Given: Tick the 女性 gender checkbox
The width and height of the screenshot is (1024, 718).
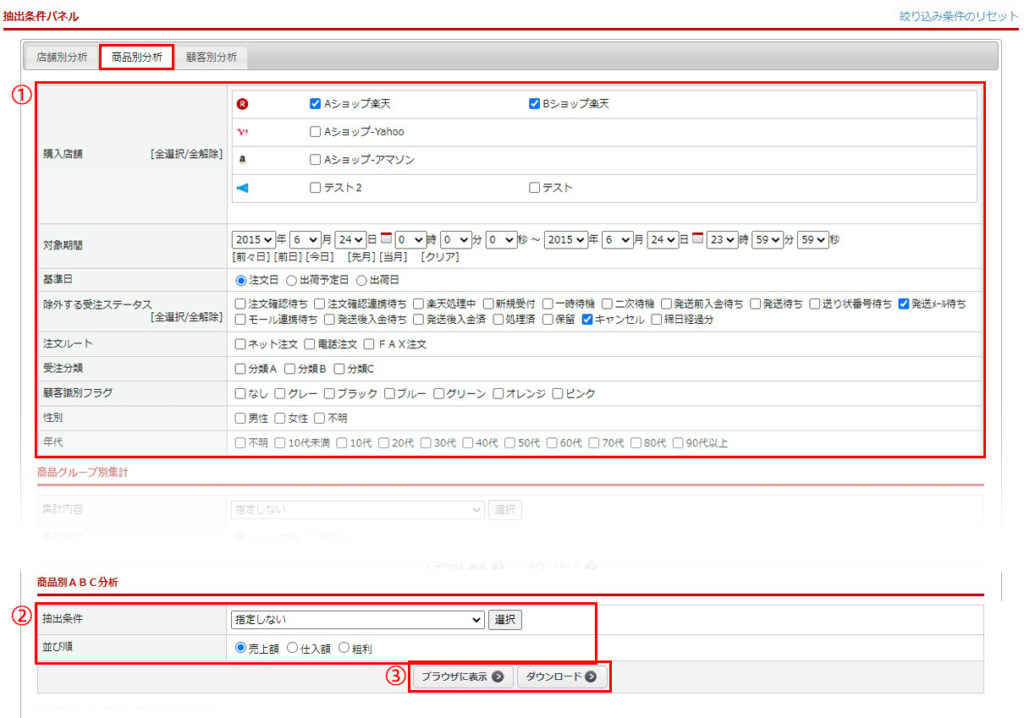Looking at the screenshot, I should coord(280,418).
